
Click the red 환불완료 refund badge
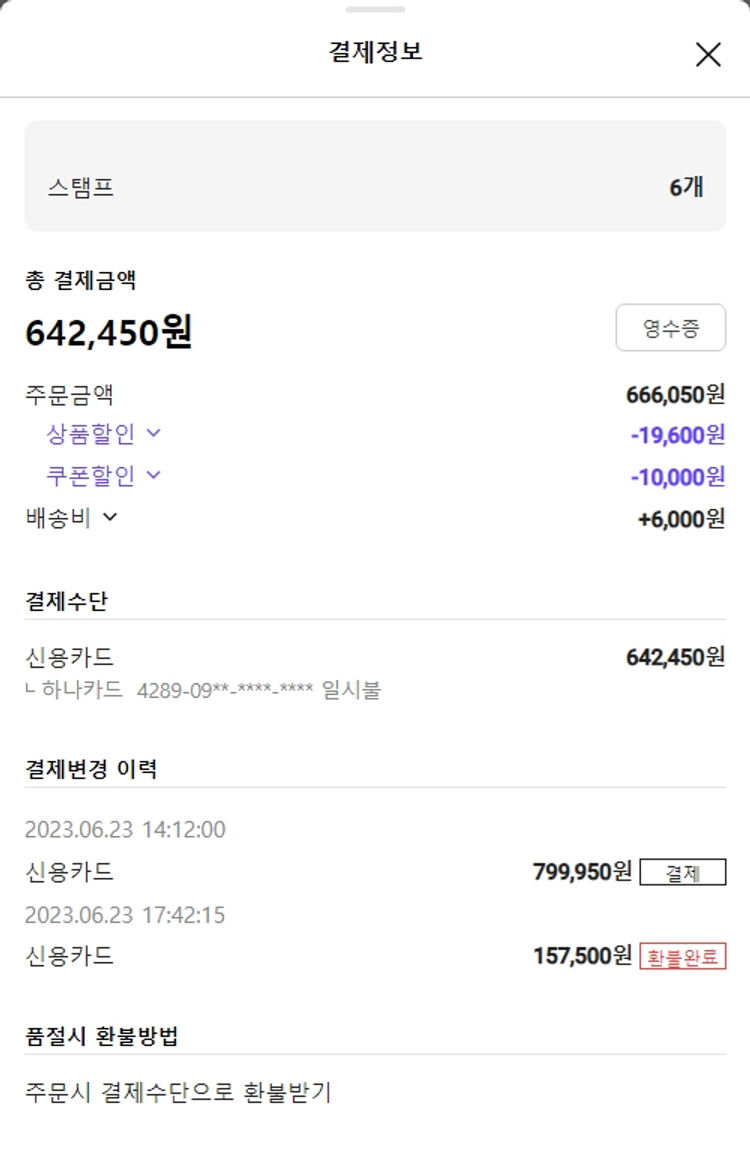[682, 956]
